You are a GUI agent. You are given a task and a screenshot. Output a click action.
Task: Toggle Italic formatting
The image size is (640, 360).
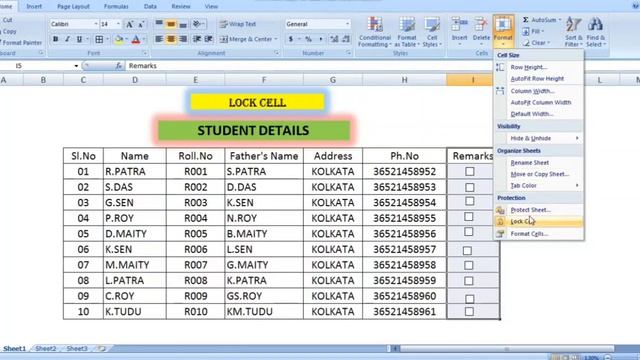(67, 39)
